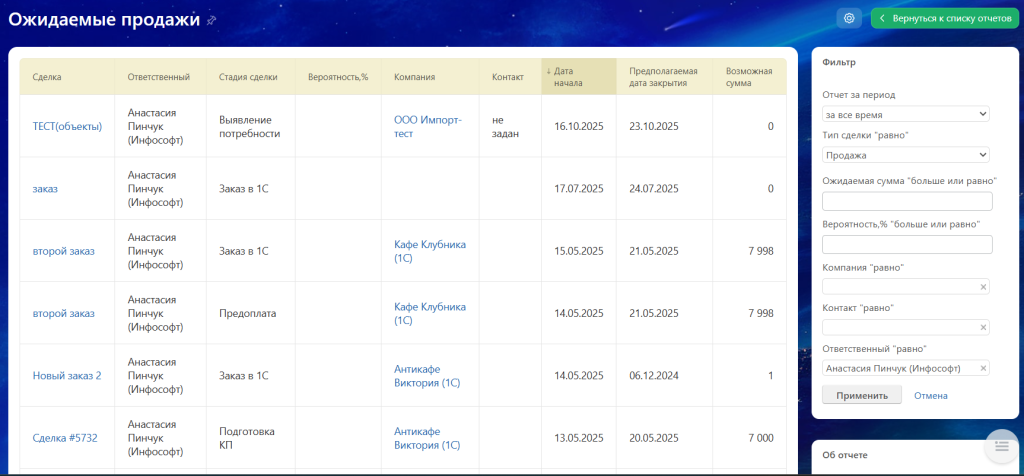
Task: Open report settings gear button
Action: click(849, 18)
